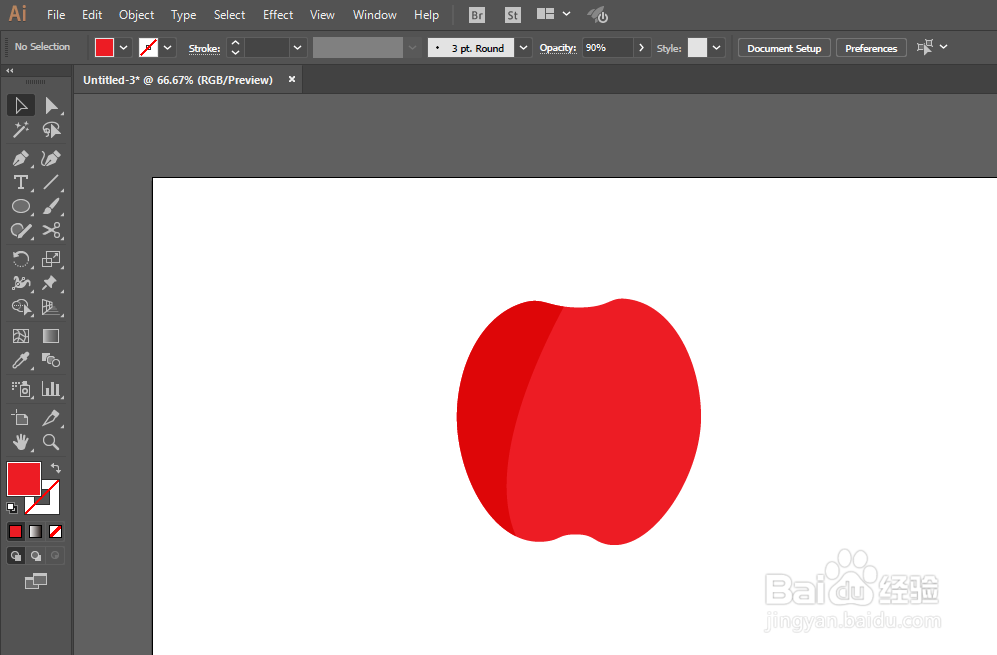Choose the Scissors tool

pos(51,231)
